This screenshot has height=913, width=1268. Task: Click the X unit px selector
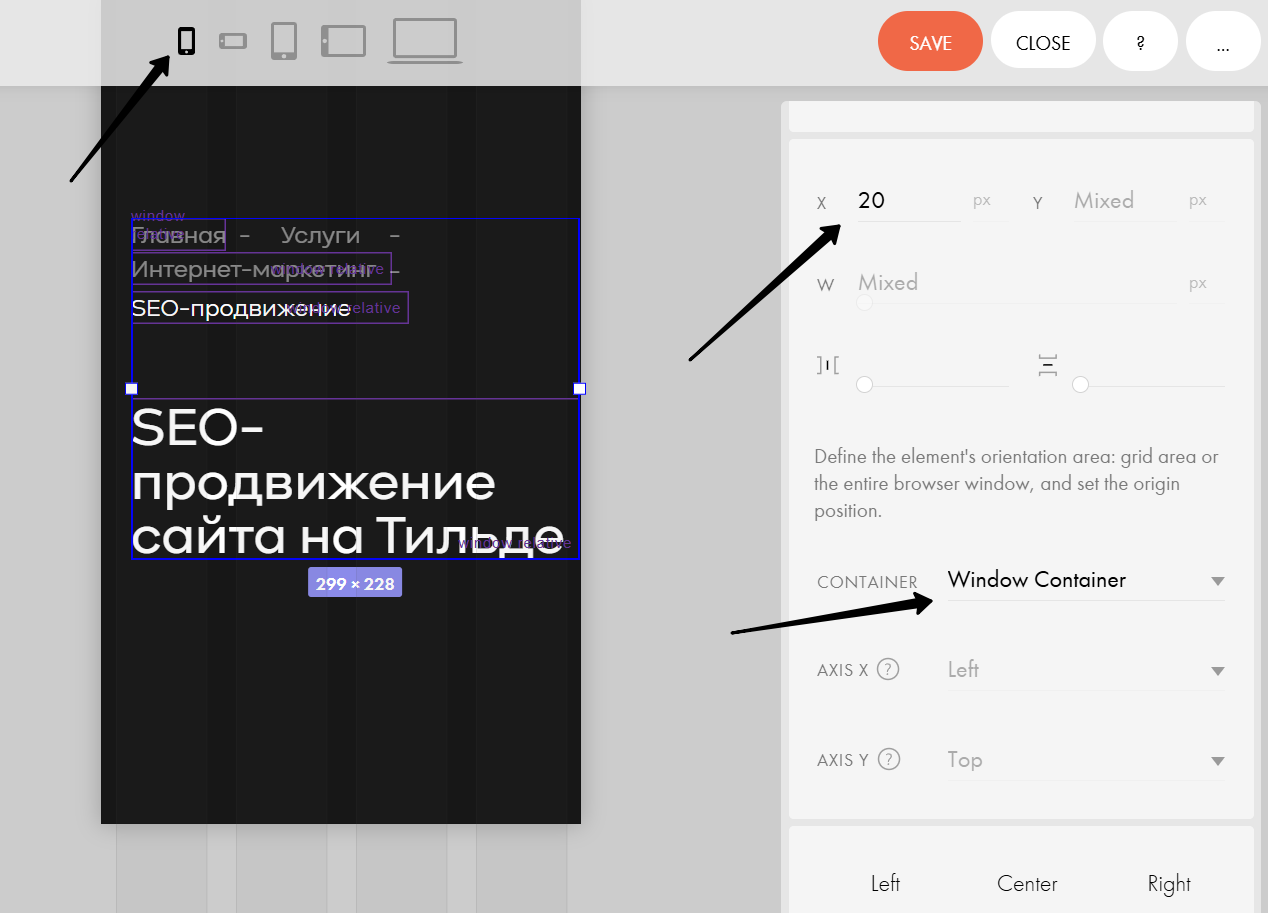click(982, 200)
